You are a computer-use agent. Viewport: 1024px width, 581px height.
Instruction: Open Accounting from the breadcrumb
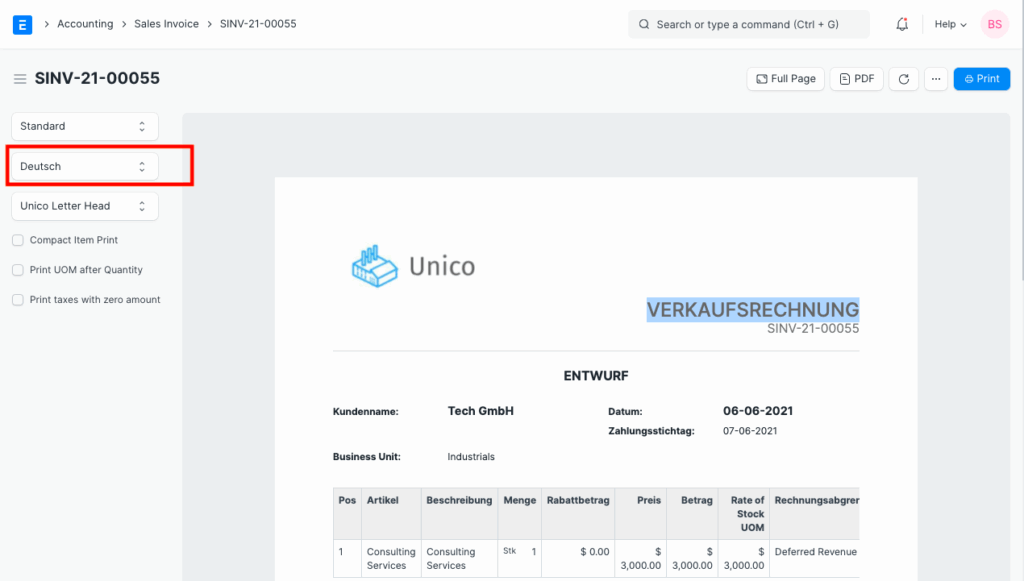[85, 24]
